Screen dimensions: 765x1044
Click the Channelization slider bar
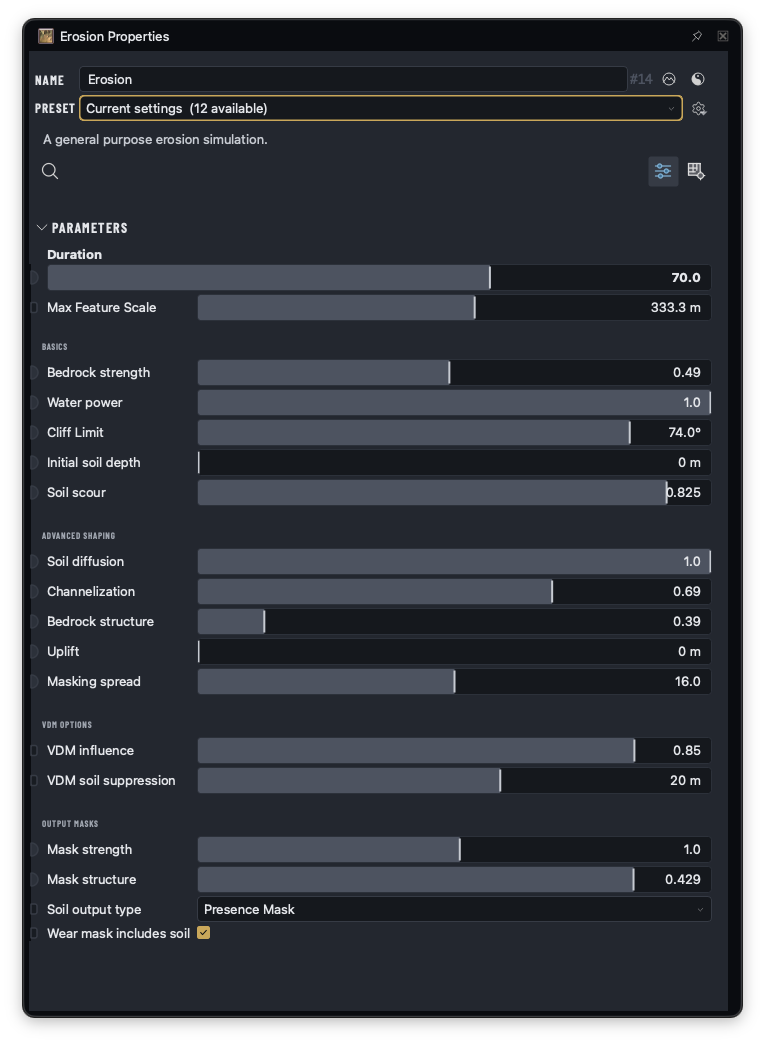454,592
